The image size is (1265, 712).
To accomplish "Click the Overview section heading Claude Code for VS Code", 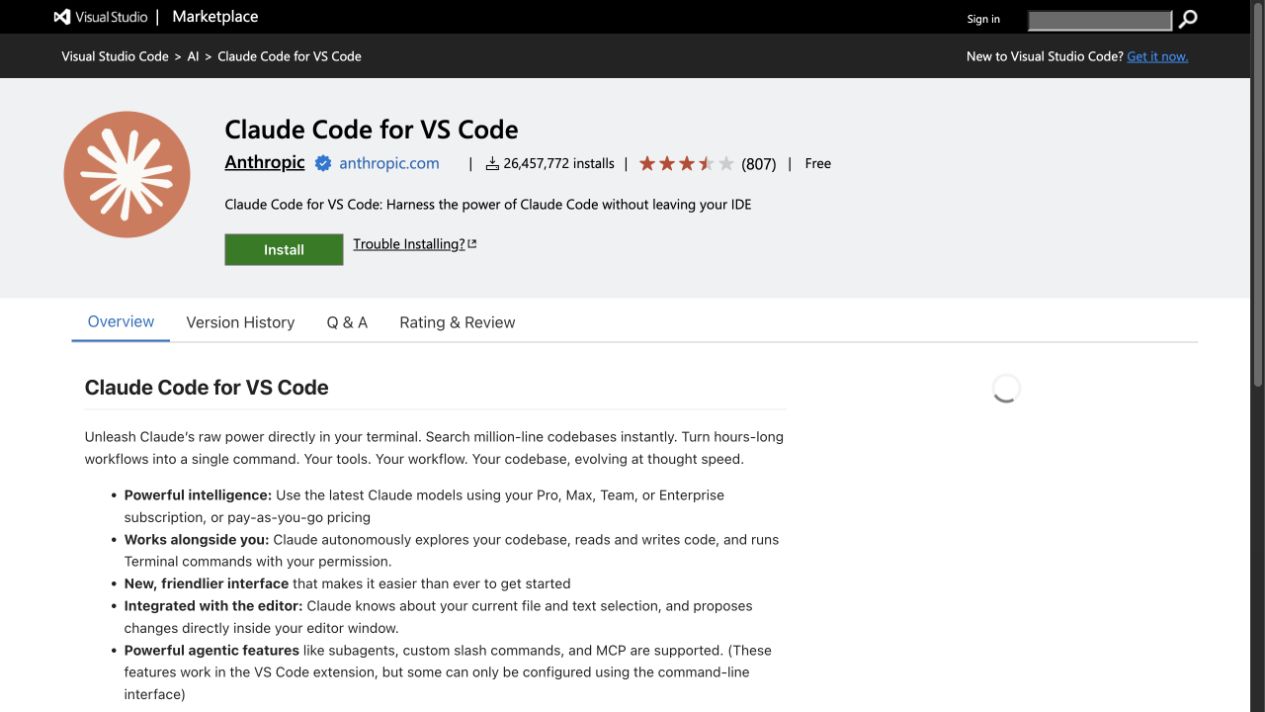I will coord(207,388).
